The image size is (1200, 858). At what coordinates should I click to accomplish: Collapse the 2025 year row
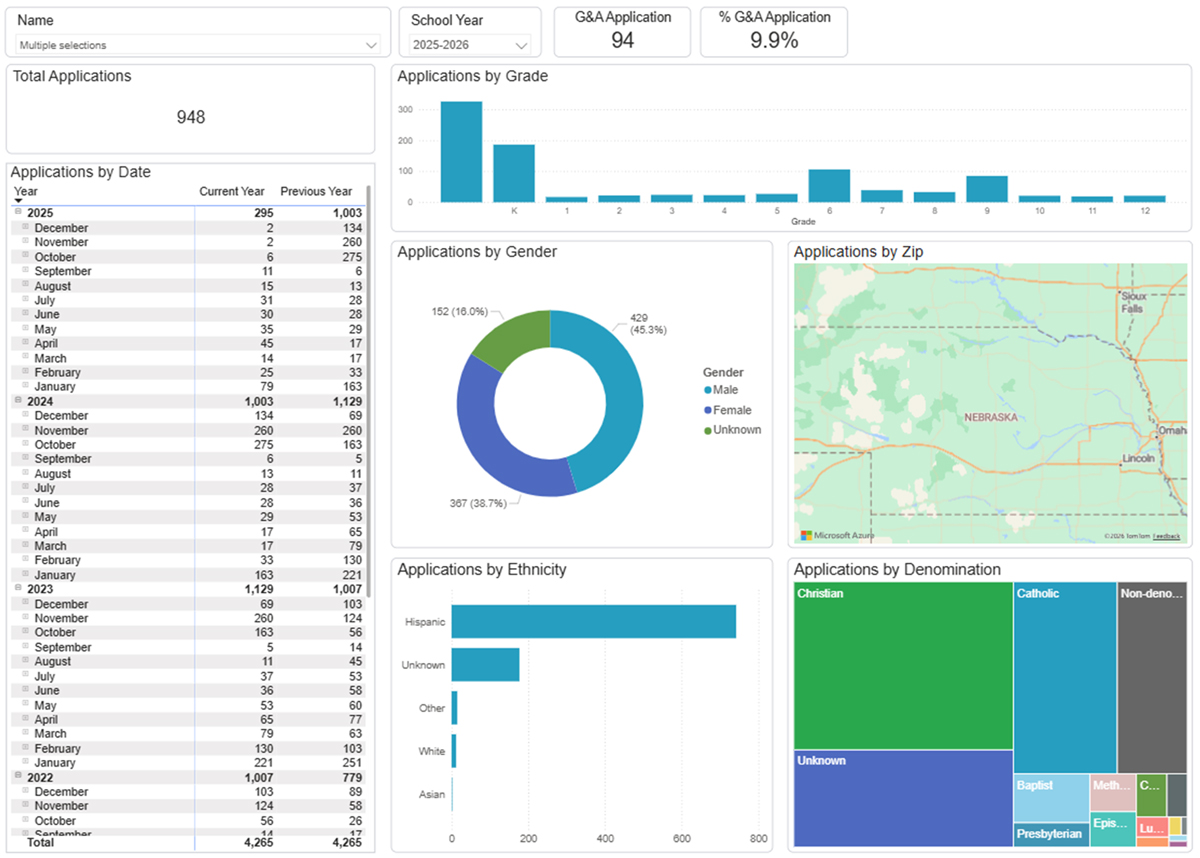(x=17, y=213)
